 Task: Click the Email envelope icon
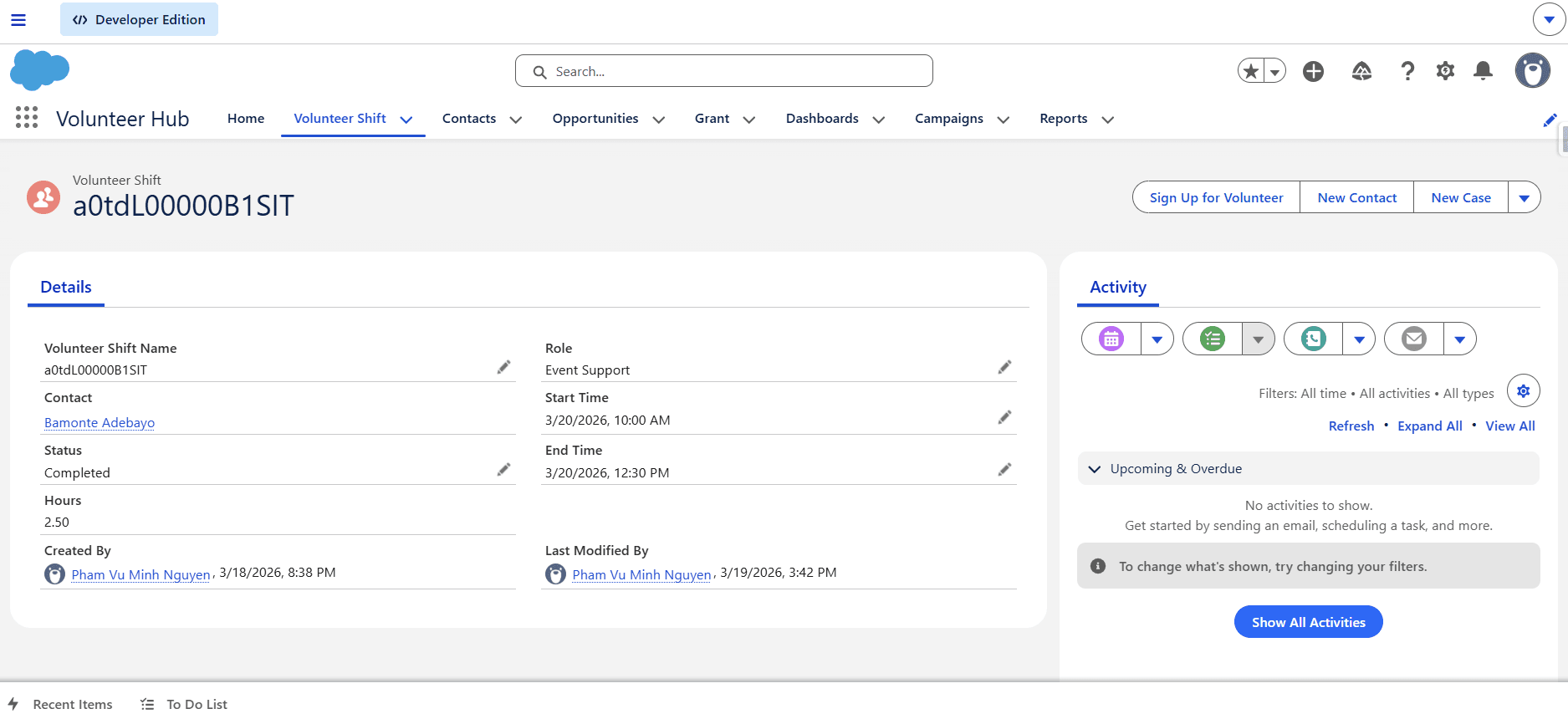click(1413, 339)
